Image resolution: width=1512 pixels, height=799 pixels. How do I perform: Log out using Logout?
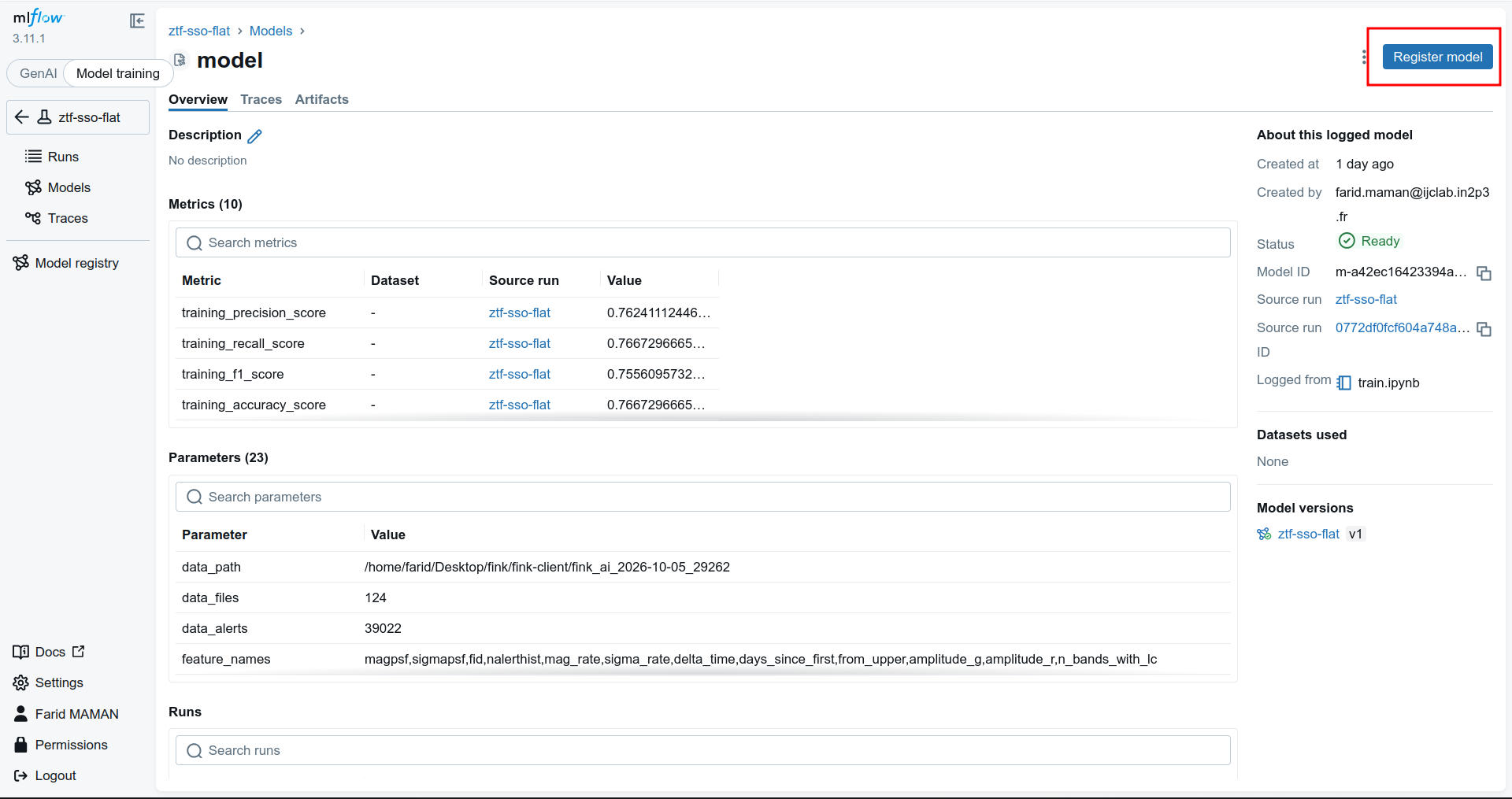[45, 775]
